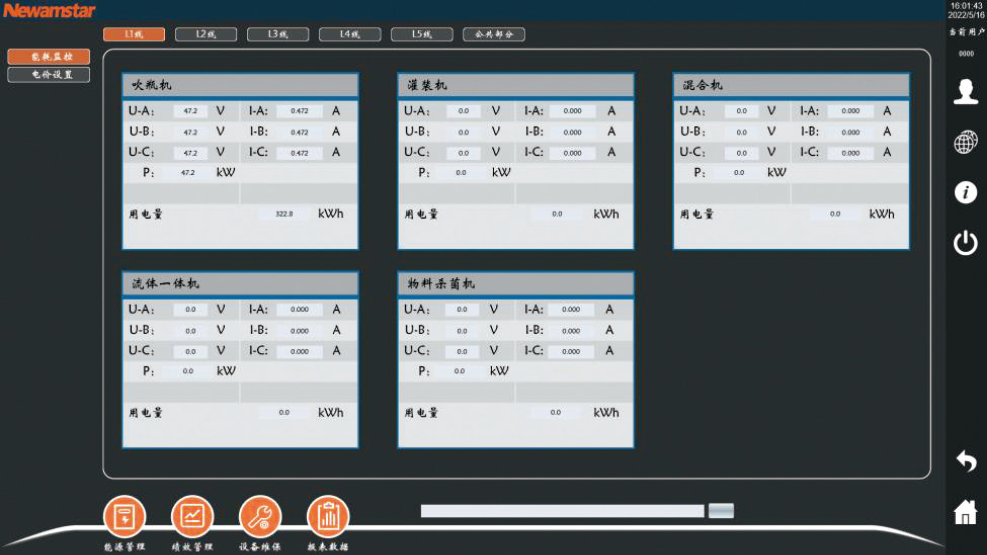
Task: Click the I-C value in 流体一体机 panel
Action: pyautogui.click(x=300, y=352)
